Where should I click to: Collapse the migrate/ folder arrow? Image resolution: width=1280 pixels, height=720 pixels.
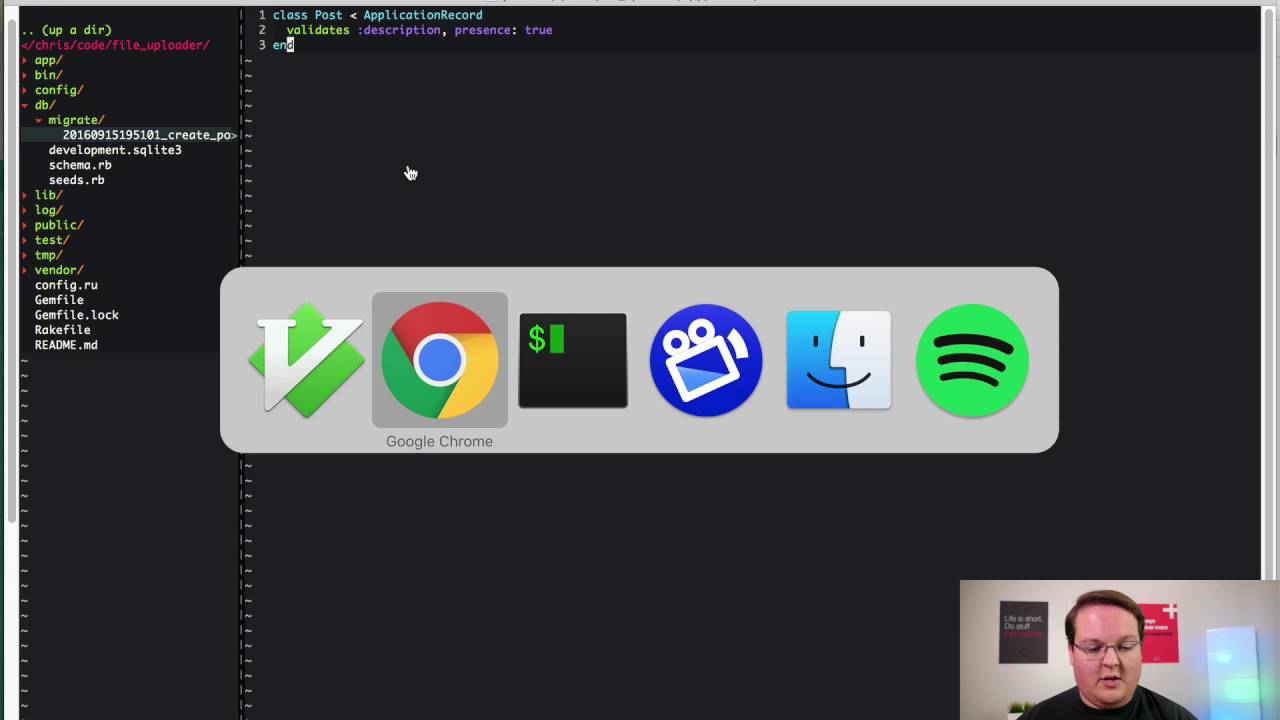[x=39, y=120]
